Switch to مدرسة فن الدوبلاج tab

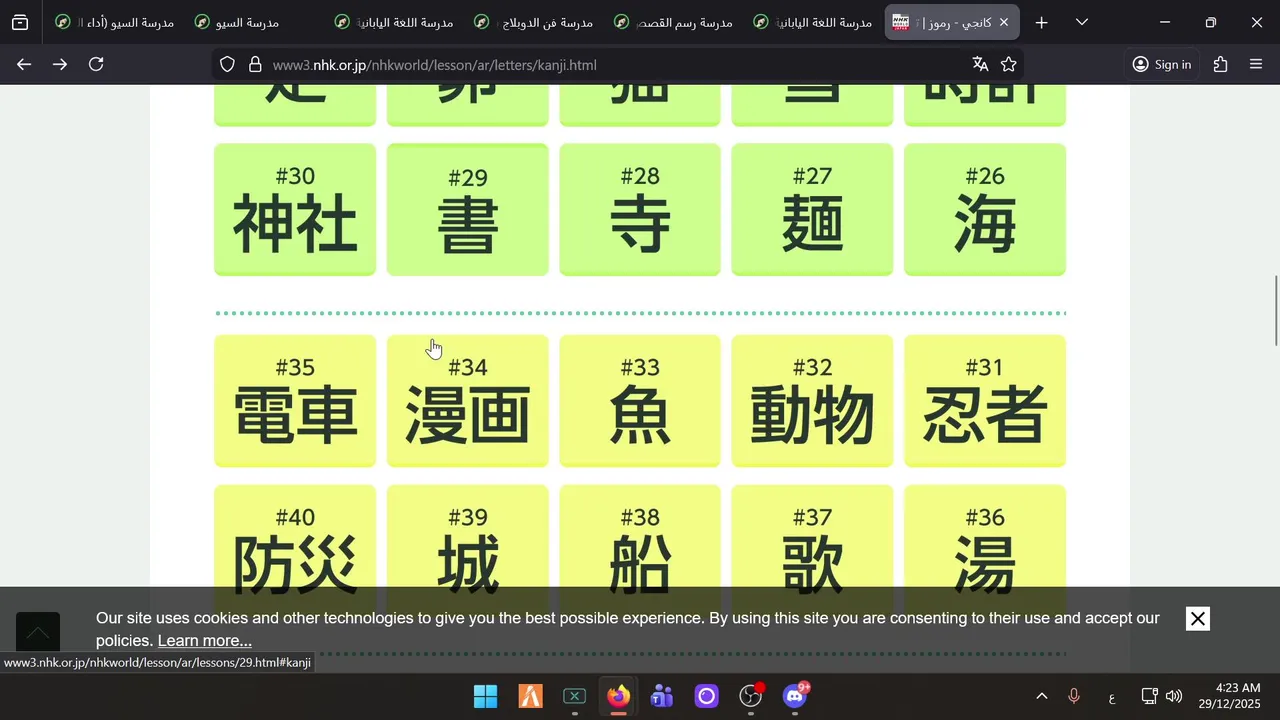click(x=535, y=22)
